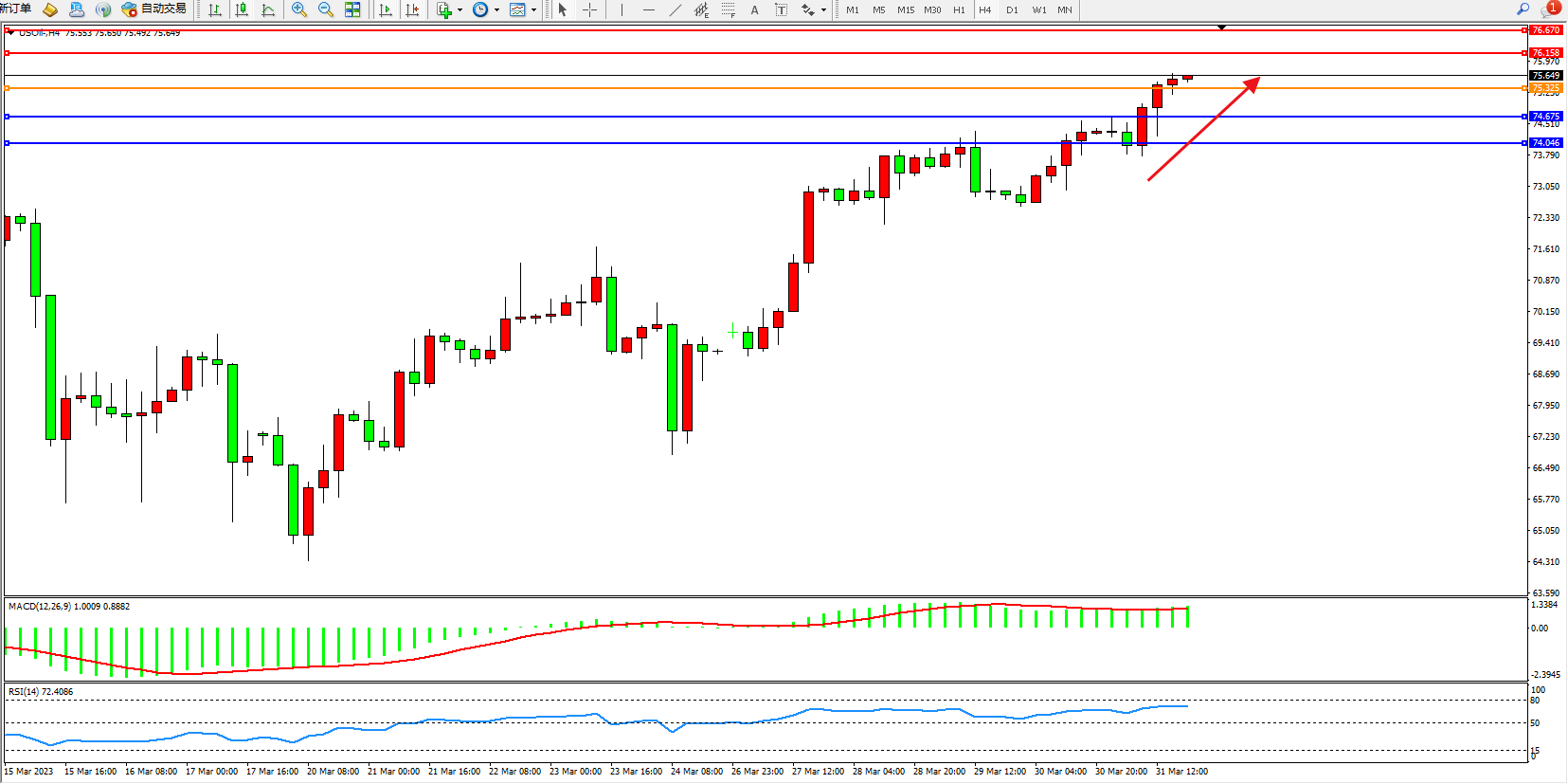Toggle the auto trading button
Screen dimensions: 1568x784
click(x=154, y=9)
